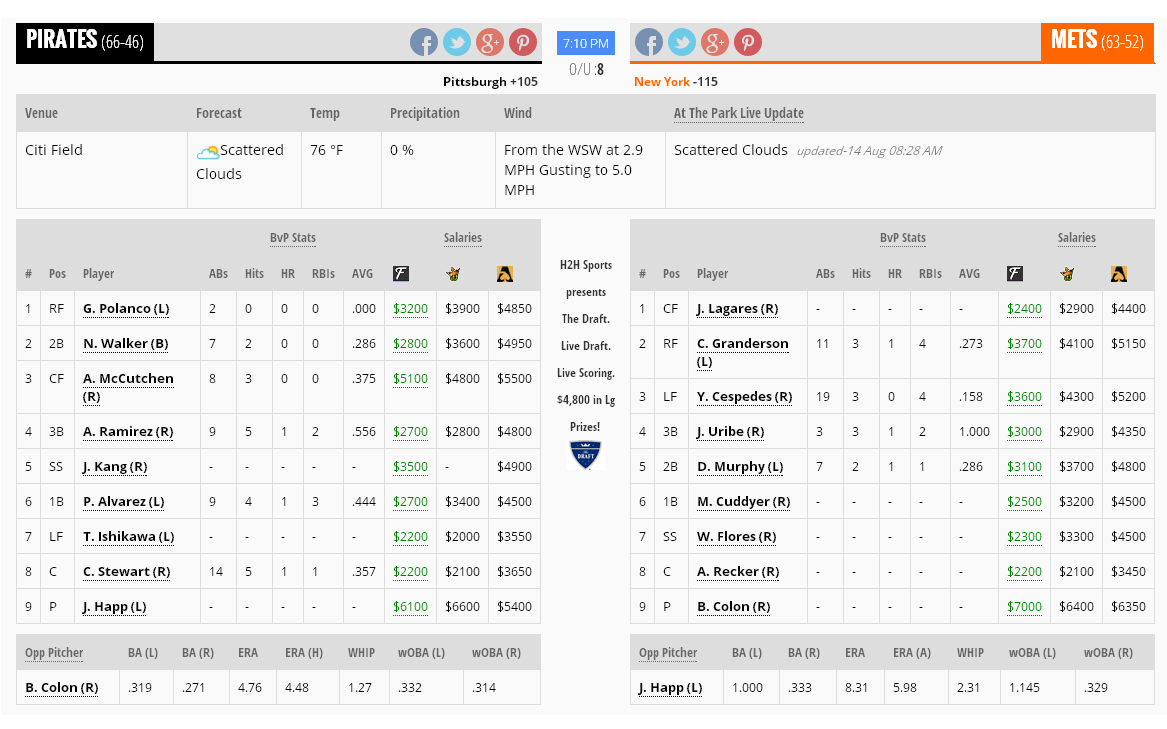Viewport: 1167px width, 729px height.
Task: Open G. Polanco's player page
Action: [x=125, y=308]
